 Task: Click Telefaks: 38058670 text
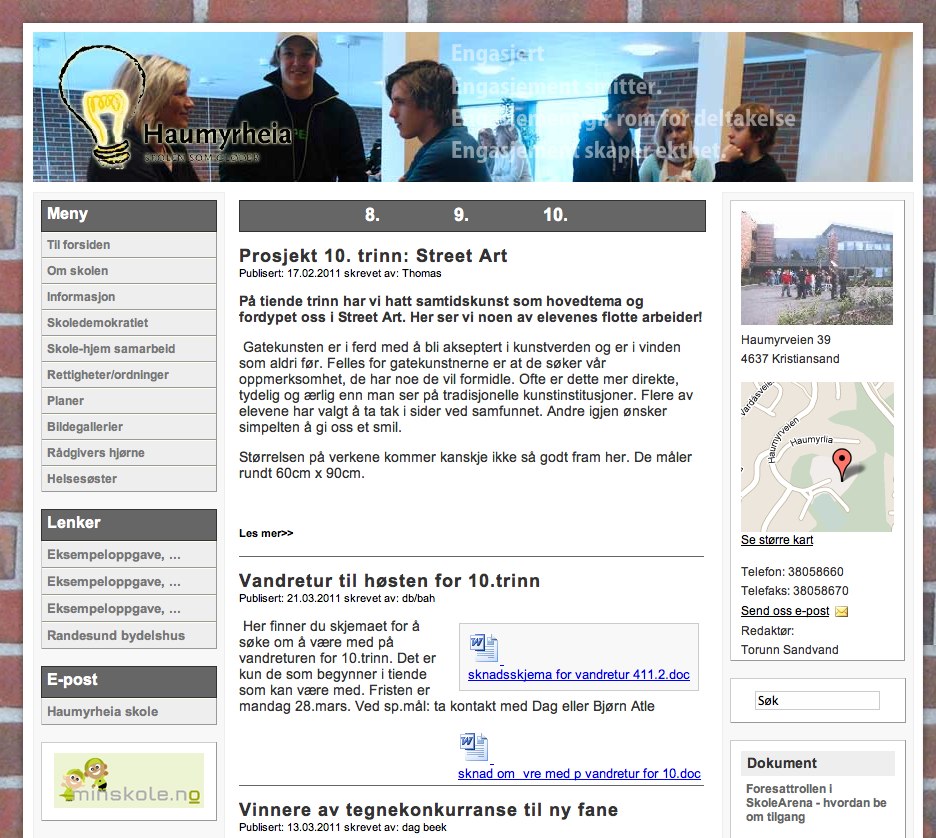795,591
